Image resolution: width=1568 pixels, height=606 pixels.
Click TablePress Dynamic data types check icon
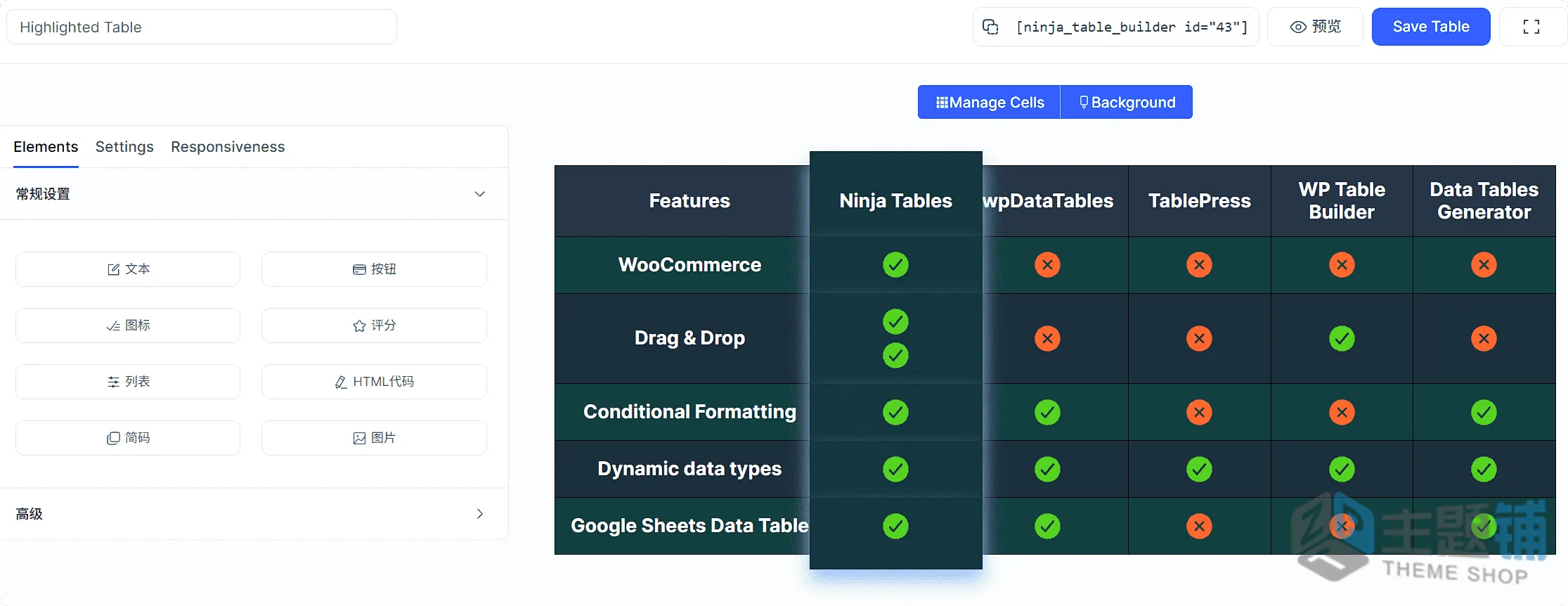pyautogui.click(x=1199, y=470)
